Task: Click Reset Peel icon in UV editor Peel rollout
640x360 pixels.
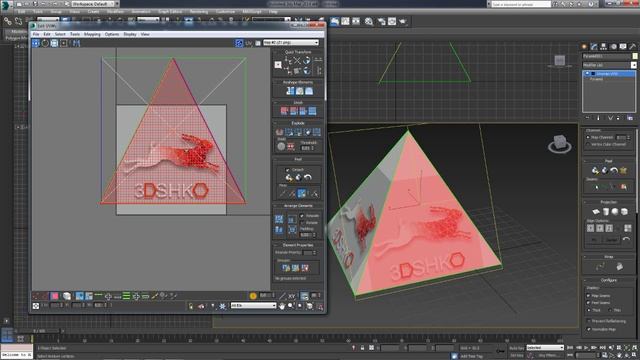Action: point(308,178)
